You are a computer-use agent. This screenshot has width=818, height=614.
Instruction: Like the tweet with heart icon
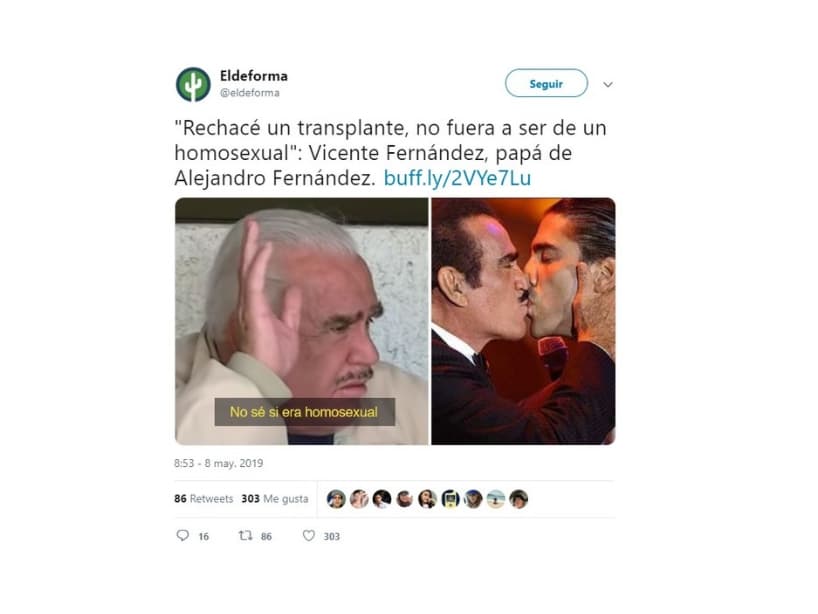pyautogui.click(x=309, y=535)
